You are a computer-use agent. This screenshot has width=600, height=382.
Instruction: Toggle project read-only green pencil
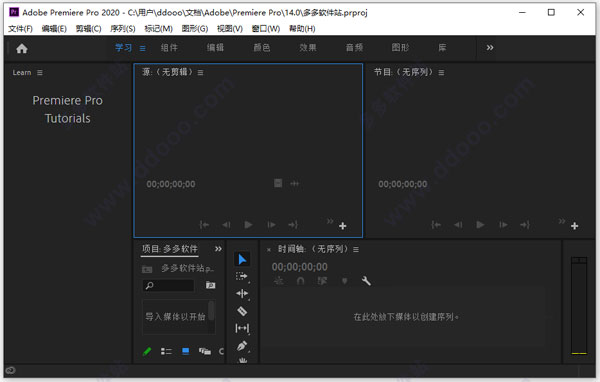[x=147, y=351]
